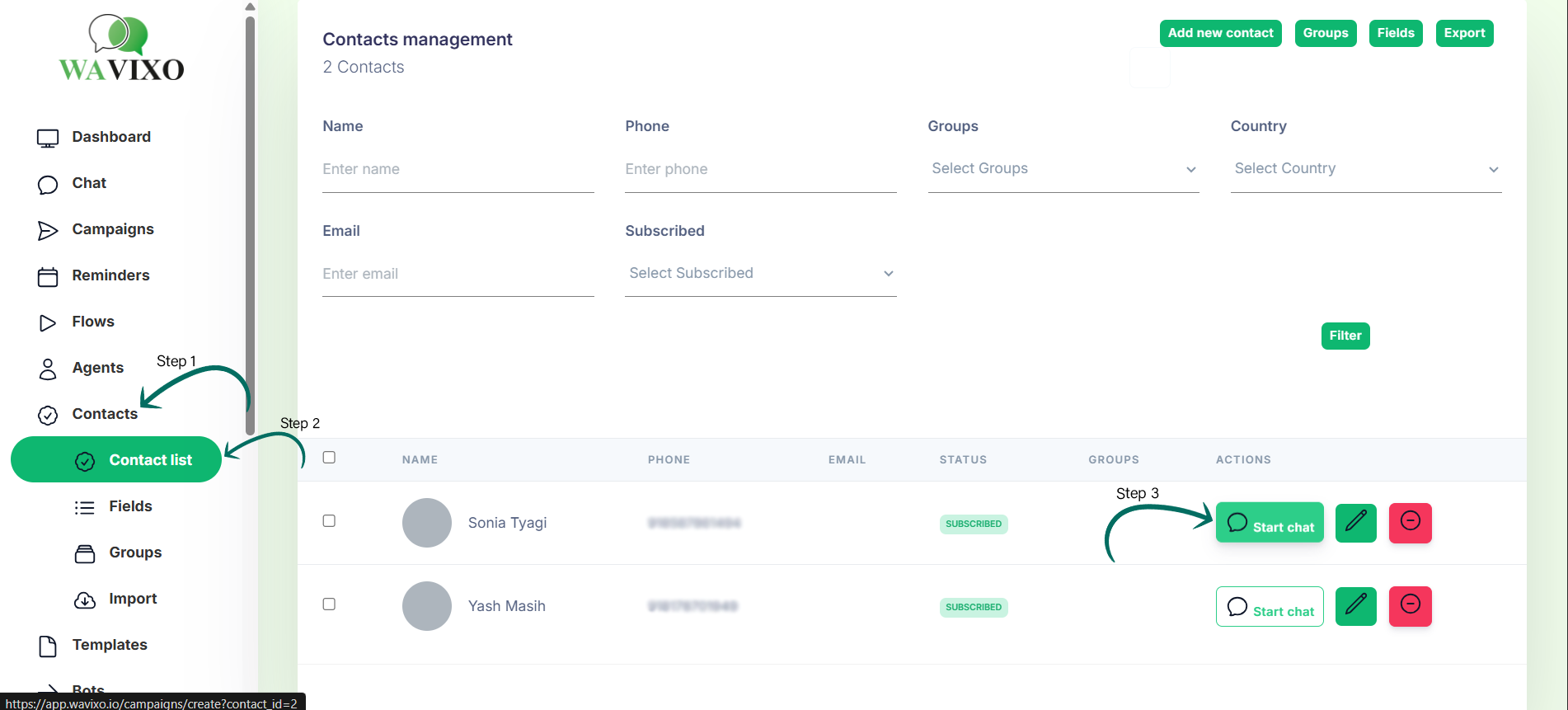1568x710 pixels.
Task: Open the Import submenu item
Action: click(133, 599)
